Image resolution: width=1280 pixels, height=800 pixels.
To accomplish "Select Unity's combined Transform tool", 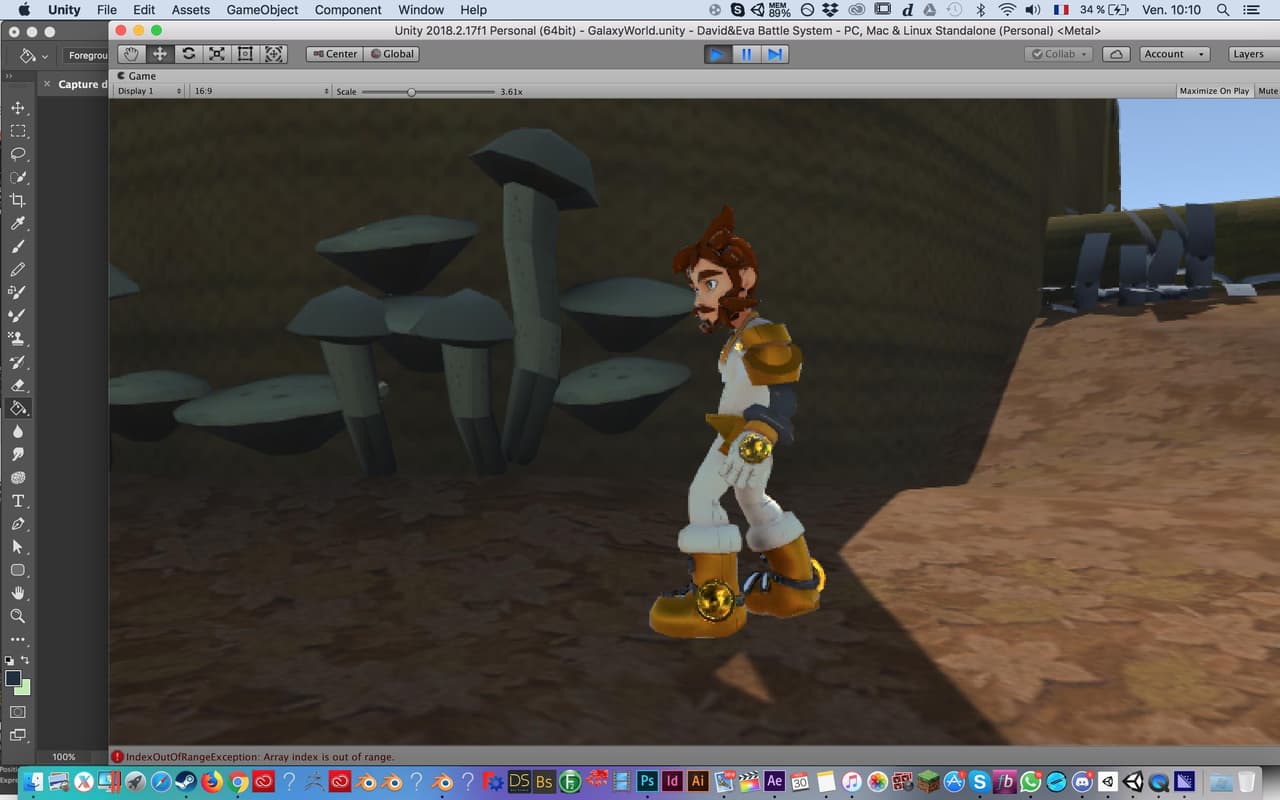I will click(x=274, y=54).
